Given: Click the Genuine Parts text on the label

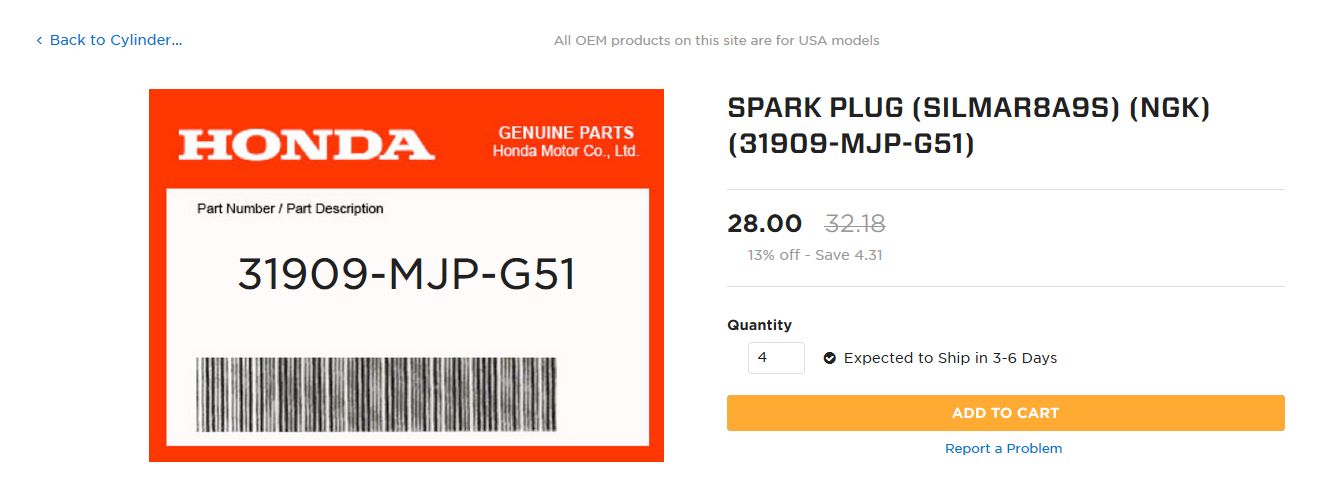Looking at the screenshot, I should click(x=565, y=132).
